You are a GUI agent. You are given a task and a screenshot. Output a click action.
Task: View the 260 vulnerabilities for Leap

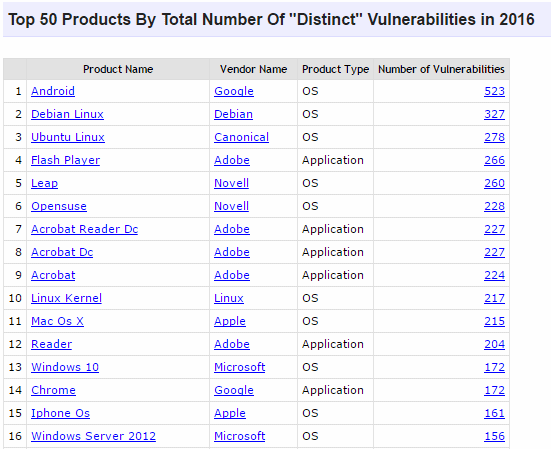coord(494,183)
